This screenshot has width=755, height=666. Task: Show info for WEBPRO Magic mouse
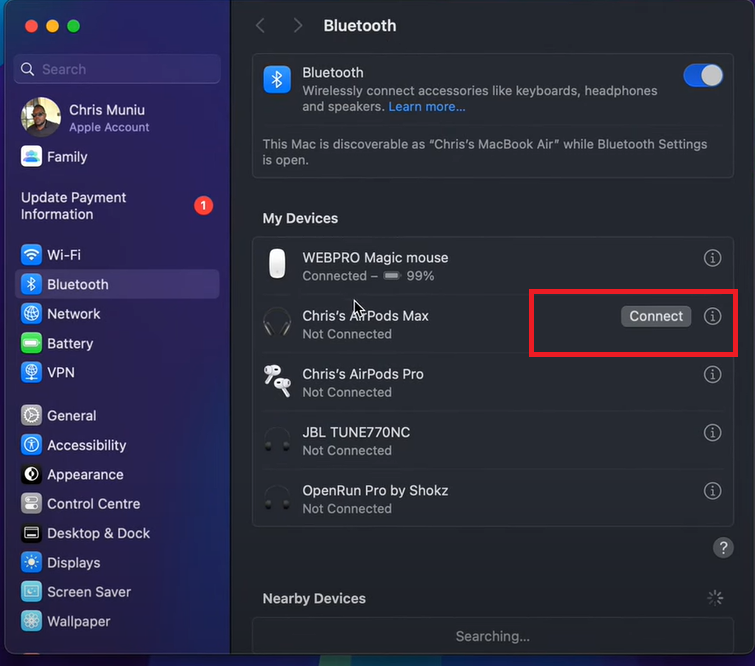tap(712, 258)
